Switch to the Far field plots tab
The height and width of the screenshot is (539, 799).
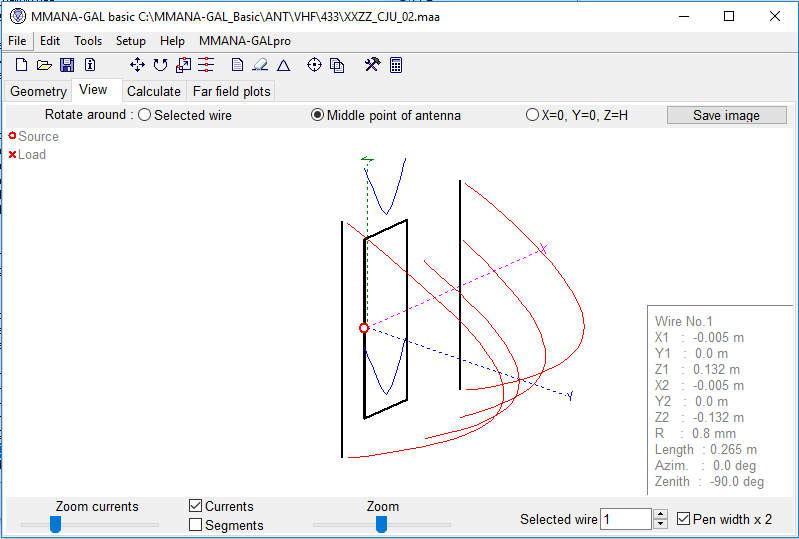[231, 91]
